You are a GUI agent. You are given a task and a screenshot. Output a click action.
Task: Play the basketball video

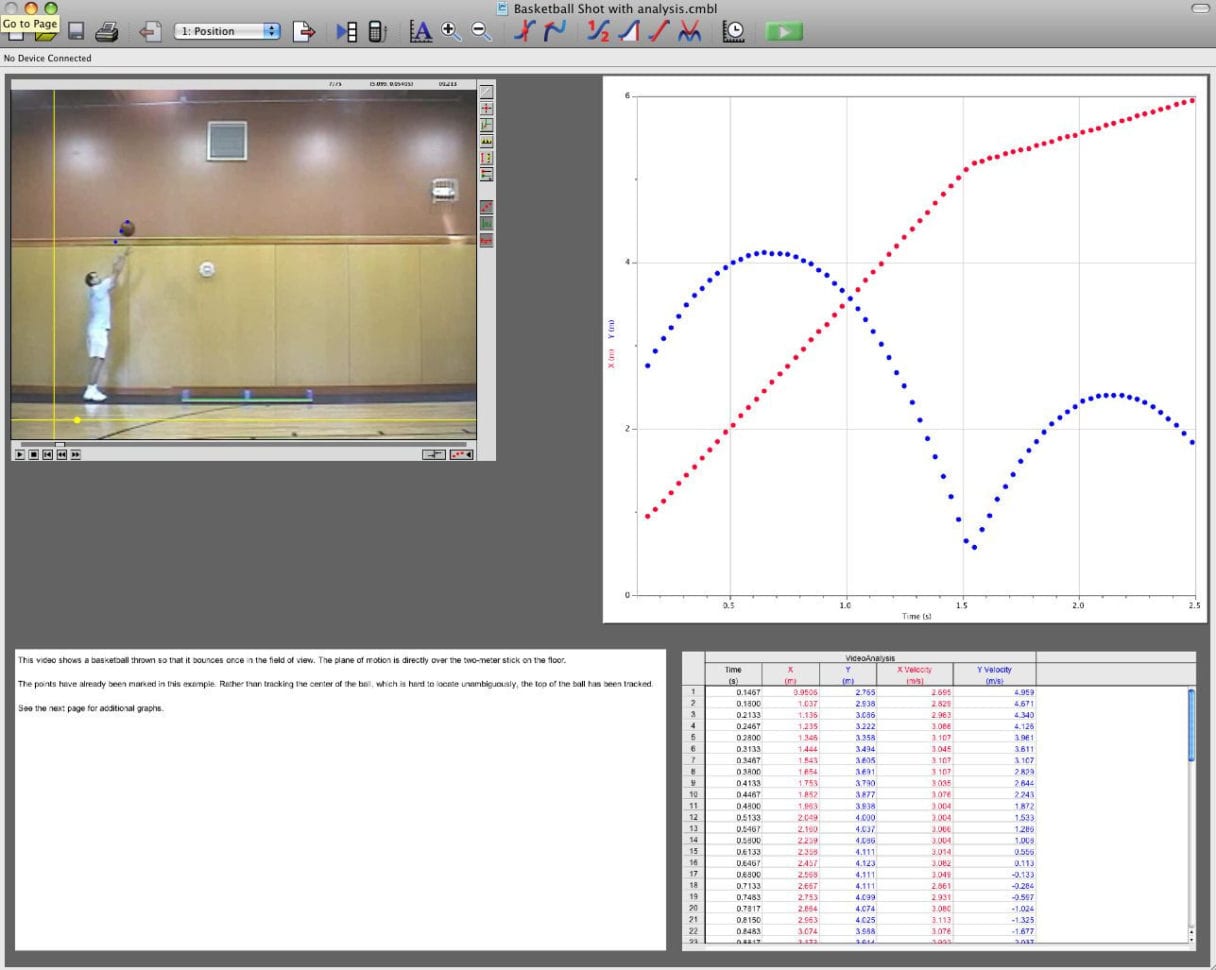pos(20,454)
